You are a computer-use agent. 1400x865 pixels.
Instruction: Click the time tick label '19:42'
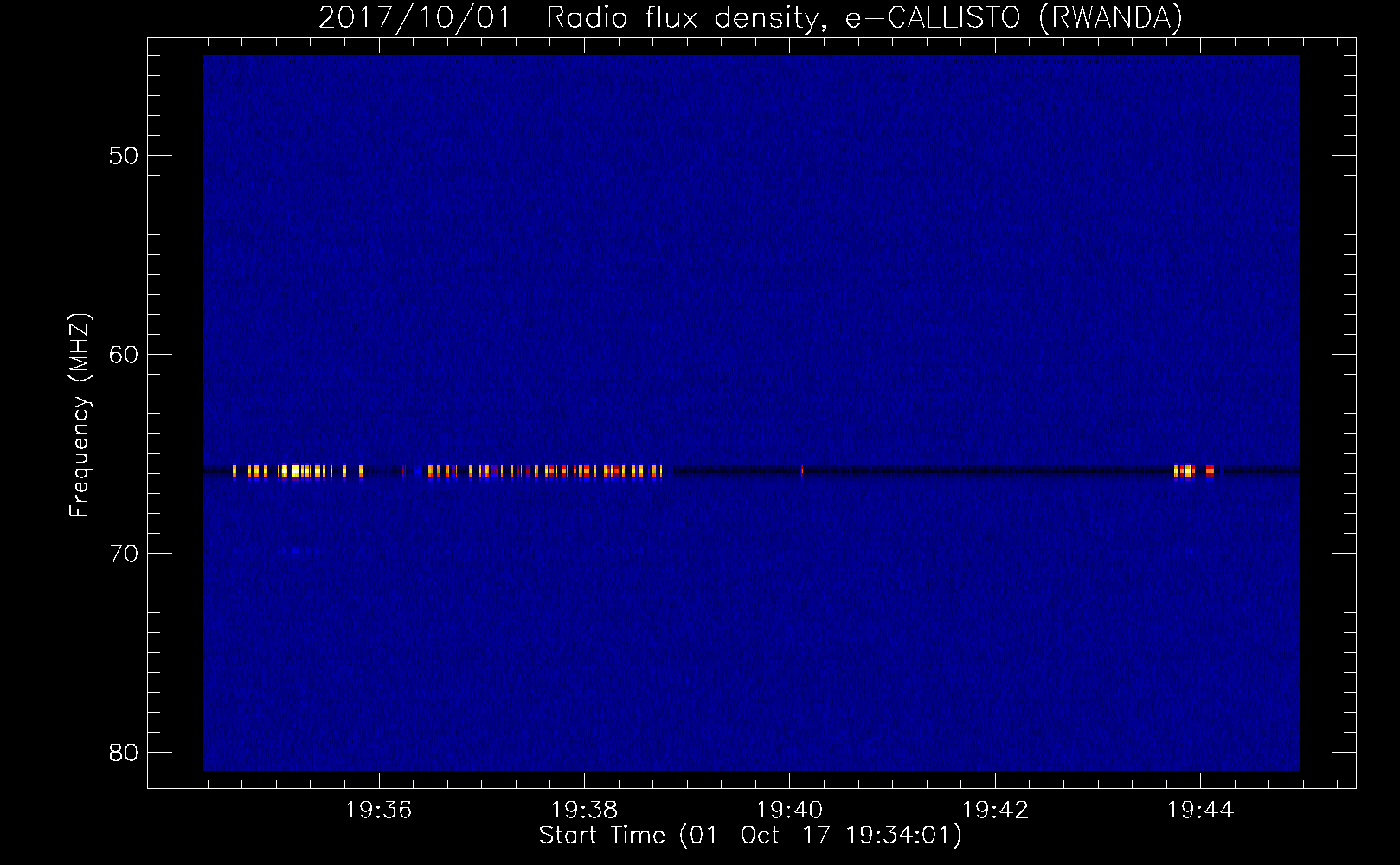pos(995,811)
